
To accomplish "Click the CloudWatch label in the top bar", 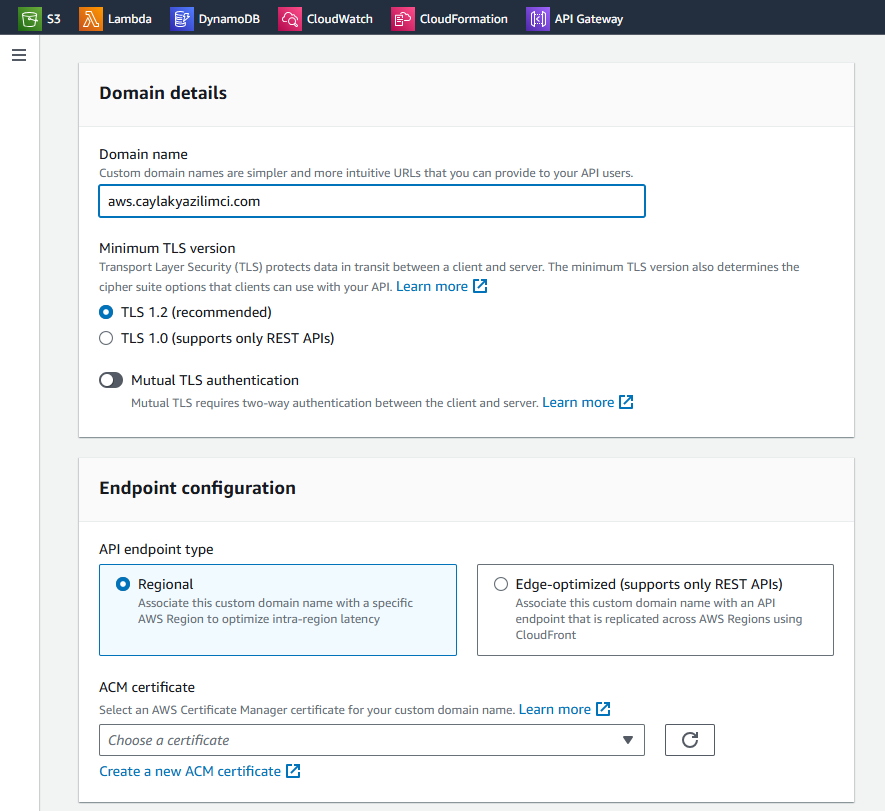I will 340,19.
